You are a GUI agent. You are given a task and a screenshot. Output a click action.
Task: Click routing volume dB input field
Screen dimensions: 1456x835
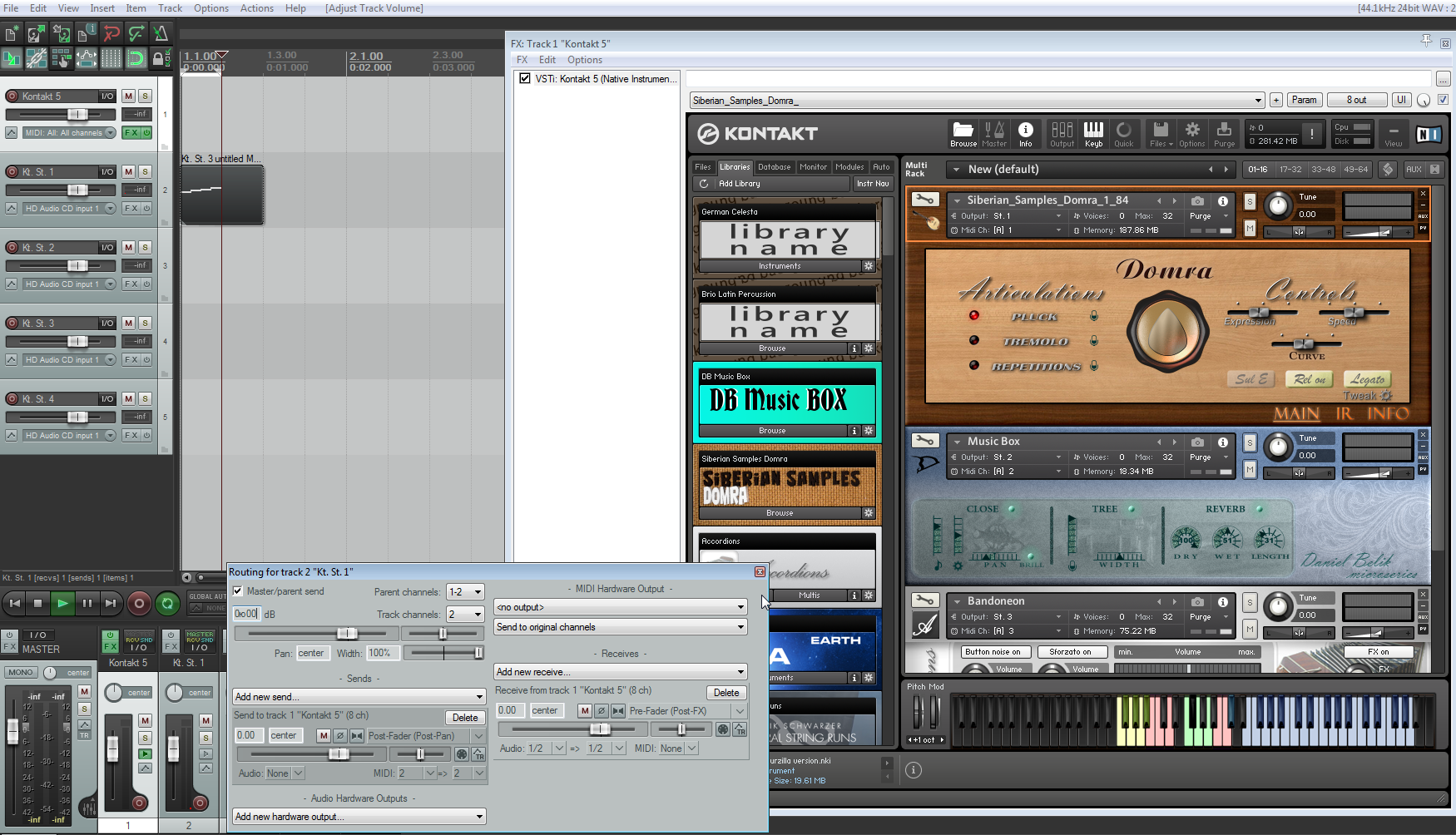246,614
